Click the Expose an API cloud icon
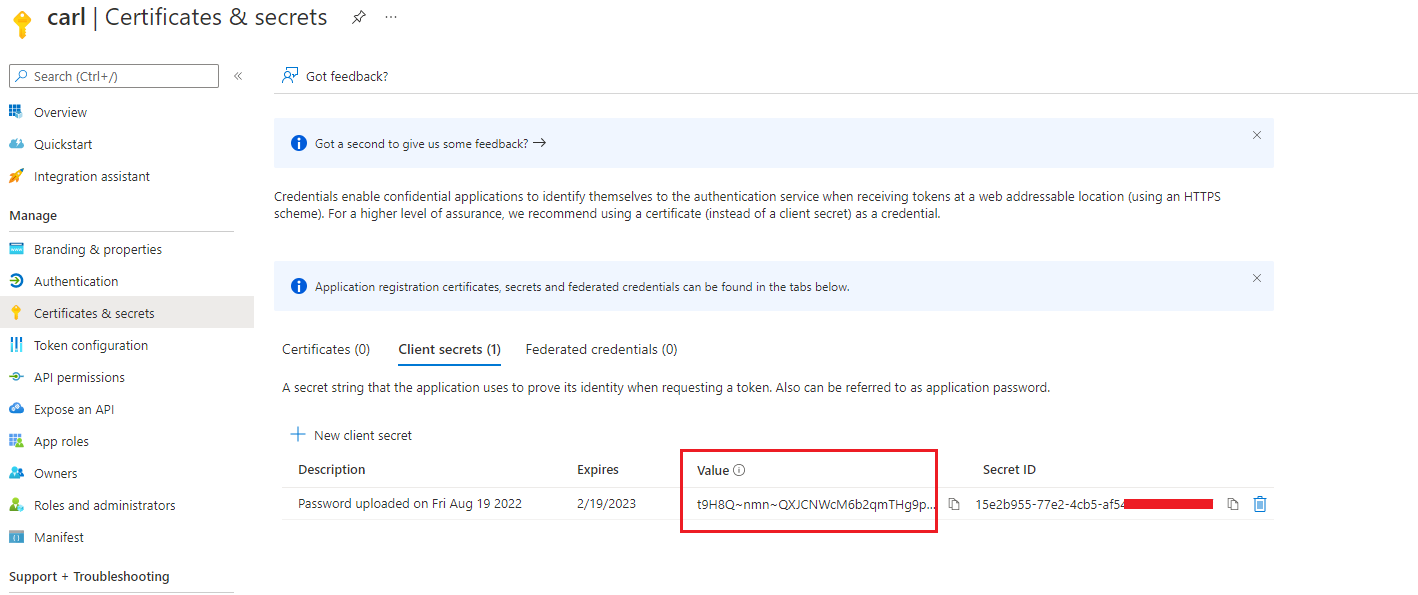1418x595 pixels. tap(16, 409)
